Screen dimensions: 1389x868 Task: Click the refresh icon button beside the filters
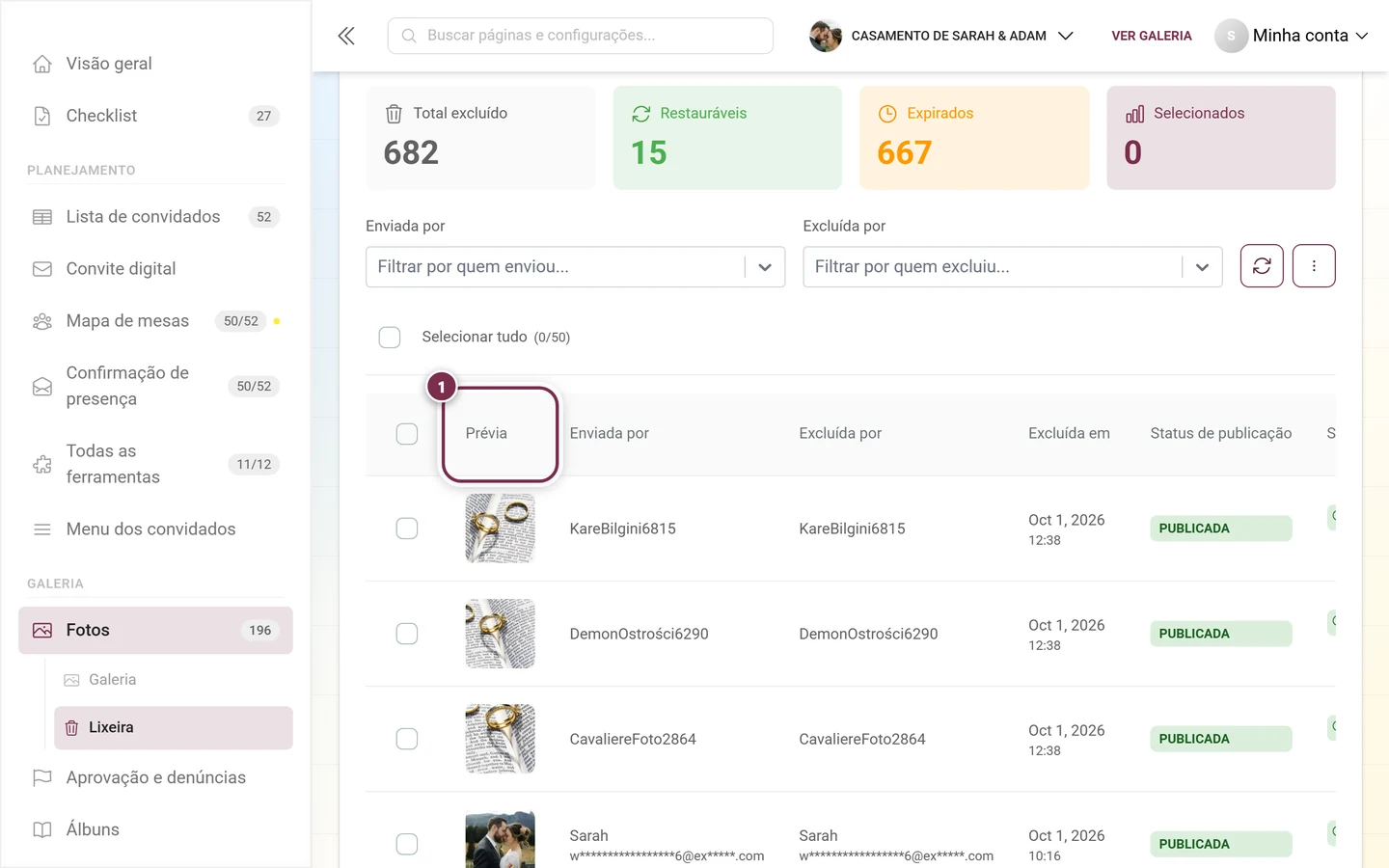click(x=1262, y=266)
